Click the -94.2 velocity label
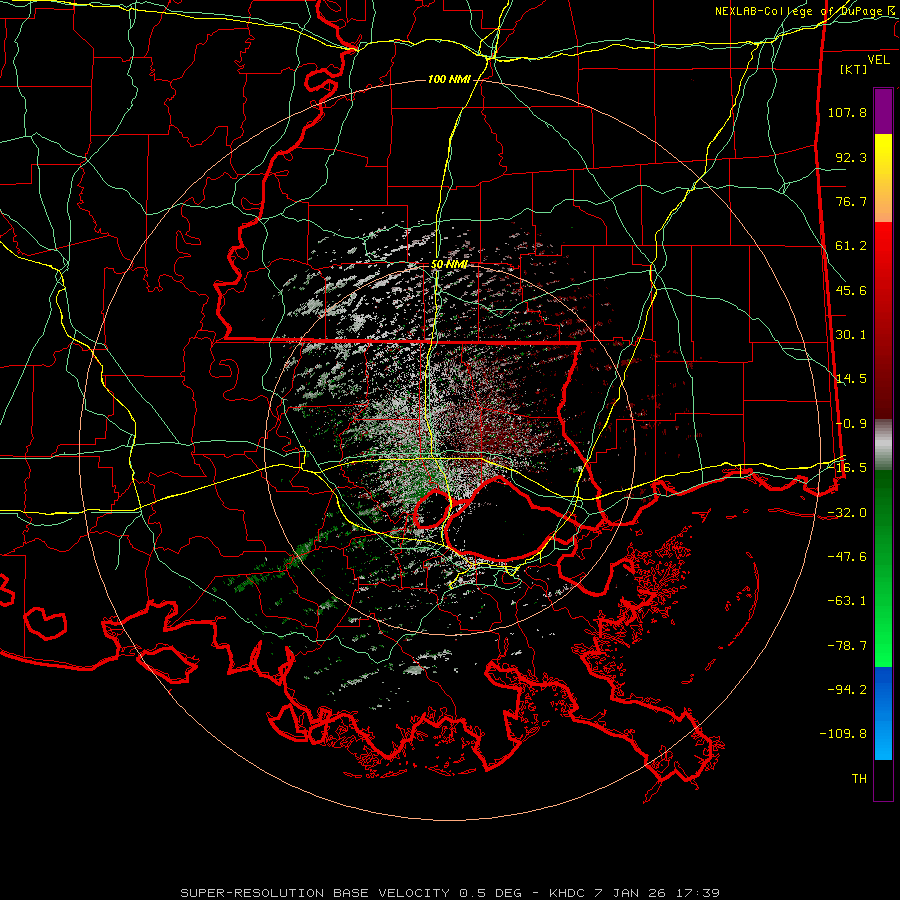This screenshot has height=900, width=900. [x=847, y=690]
